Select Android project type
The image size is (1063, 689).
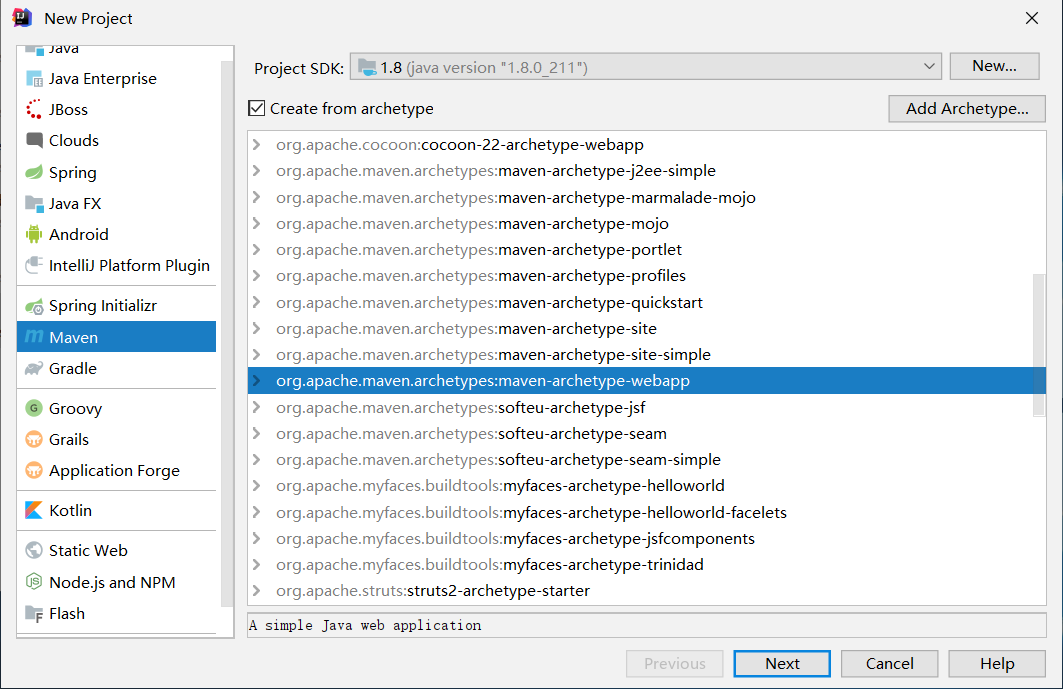[x=117, y=235]
